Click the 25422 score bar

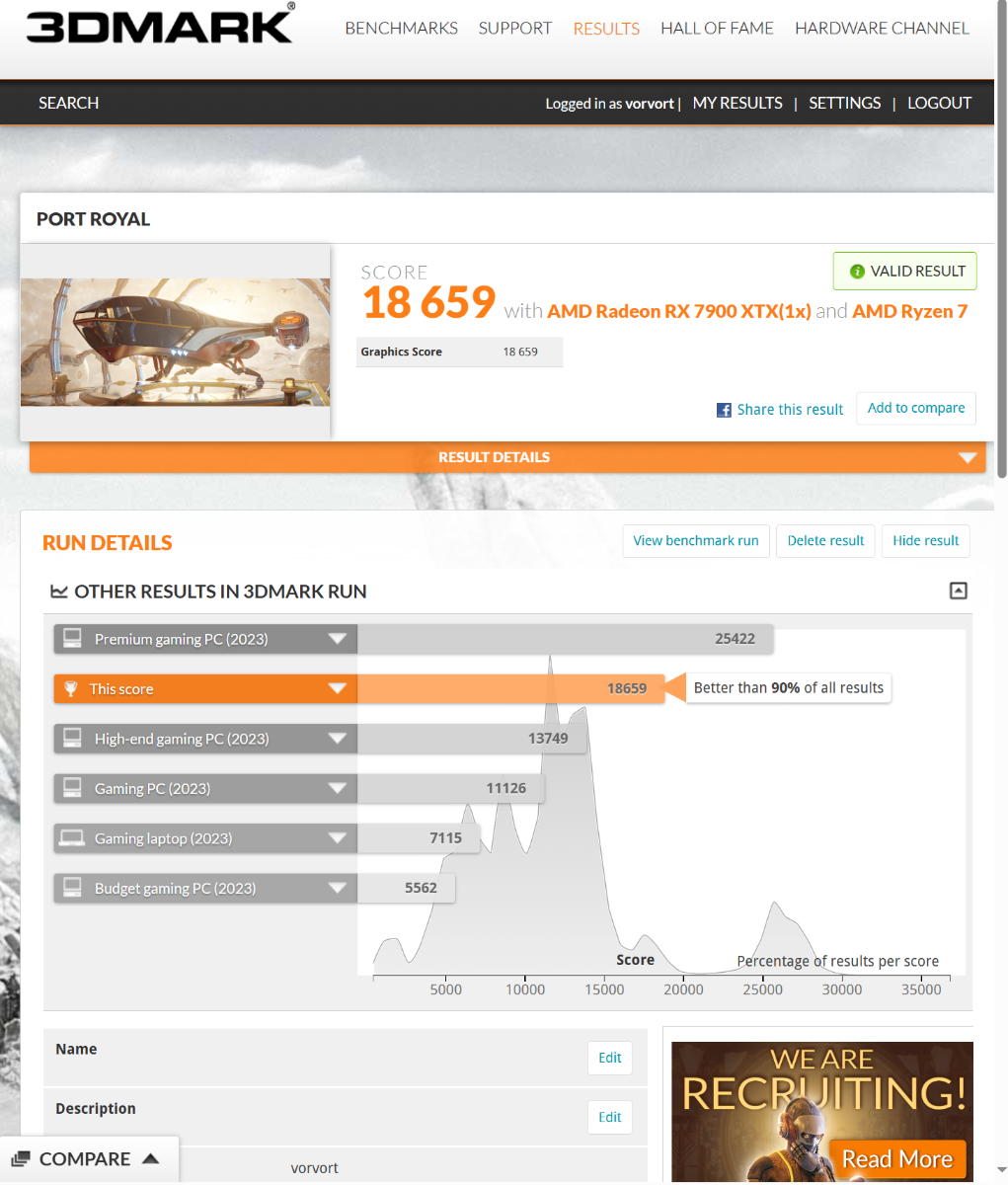pos(565,639)
